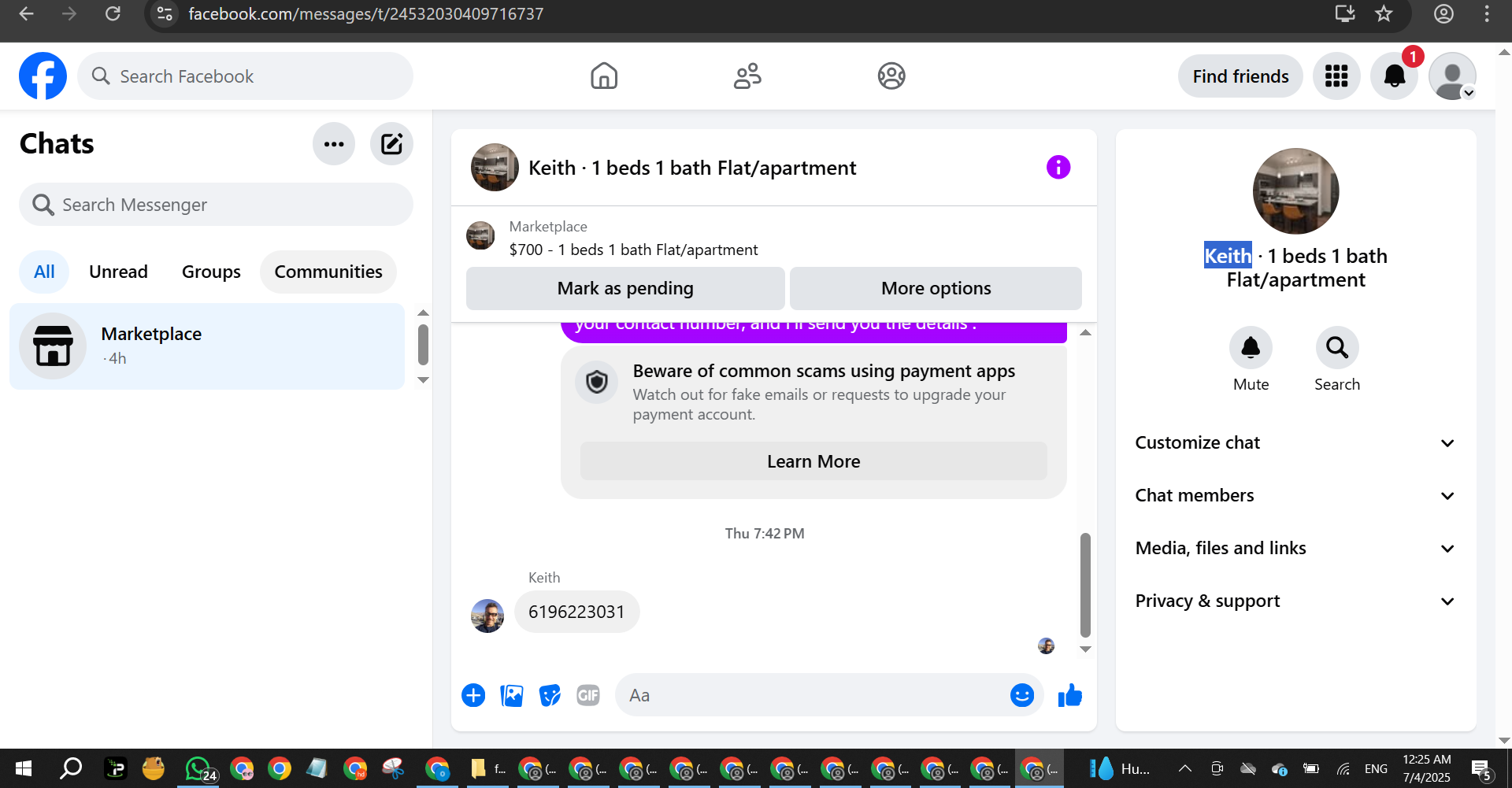
Task: Open the taskbar notification center
Action: [x=1481, y=768]
